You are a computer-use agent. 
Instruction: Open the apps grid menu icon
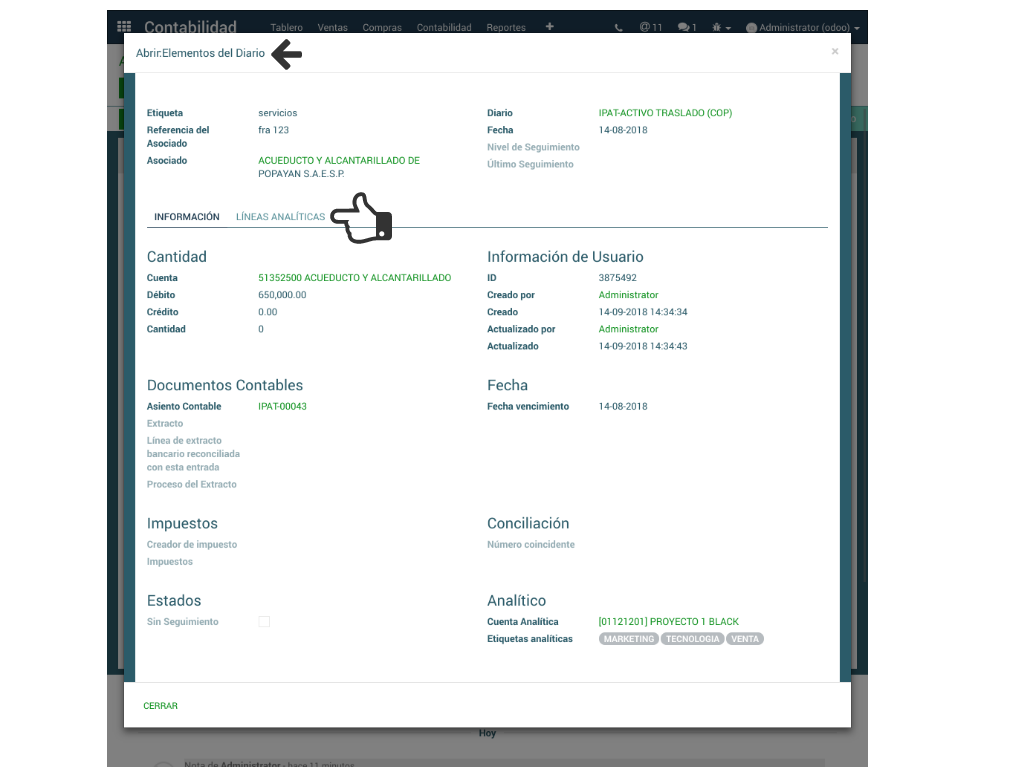[x=124, y=27]
